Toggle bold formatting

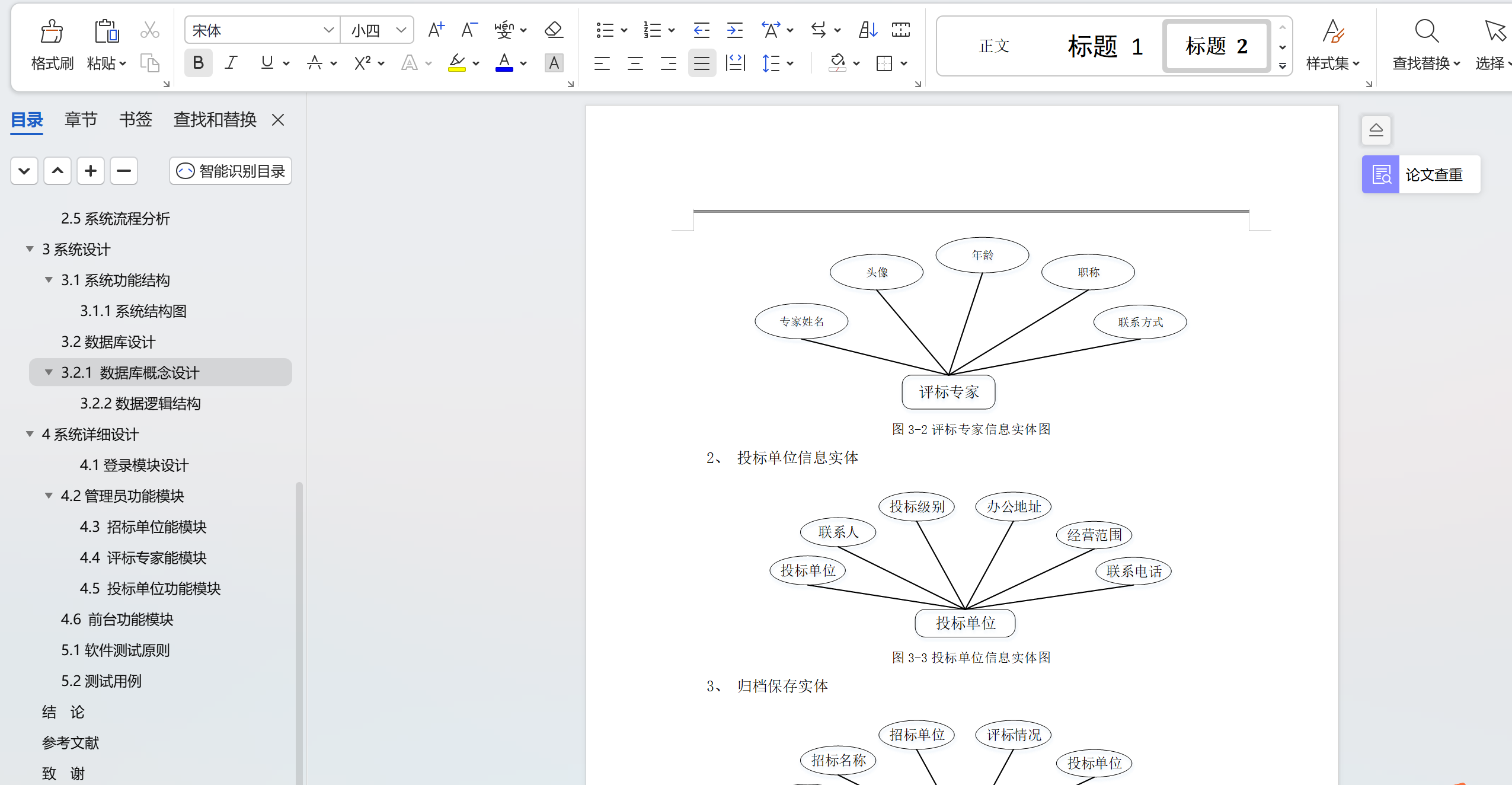click(x=198, y=63)
